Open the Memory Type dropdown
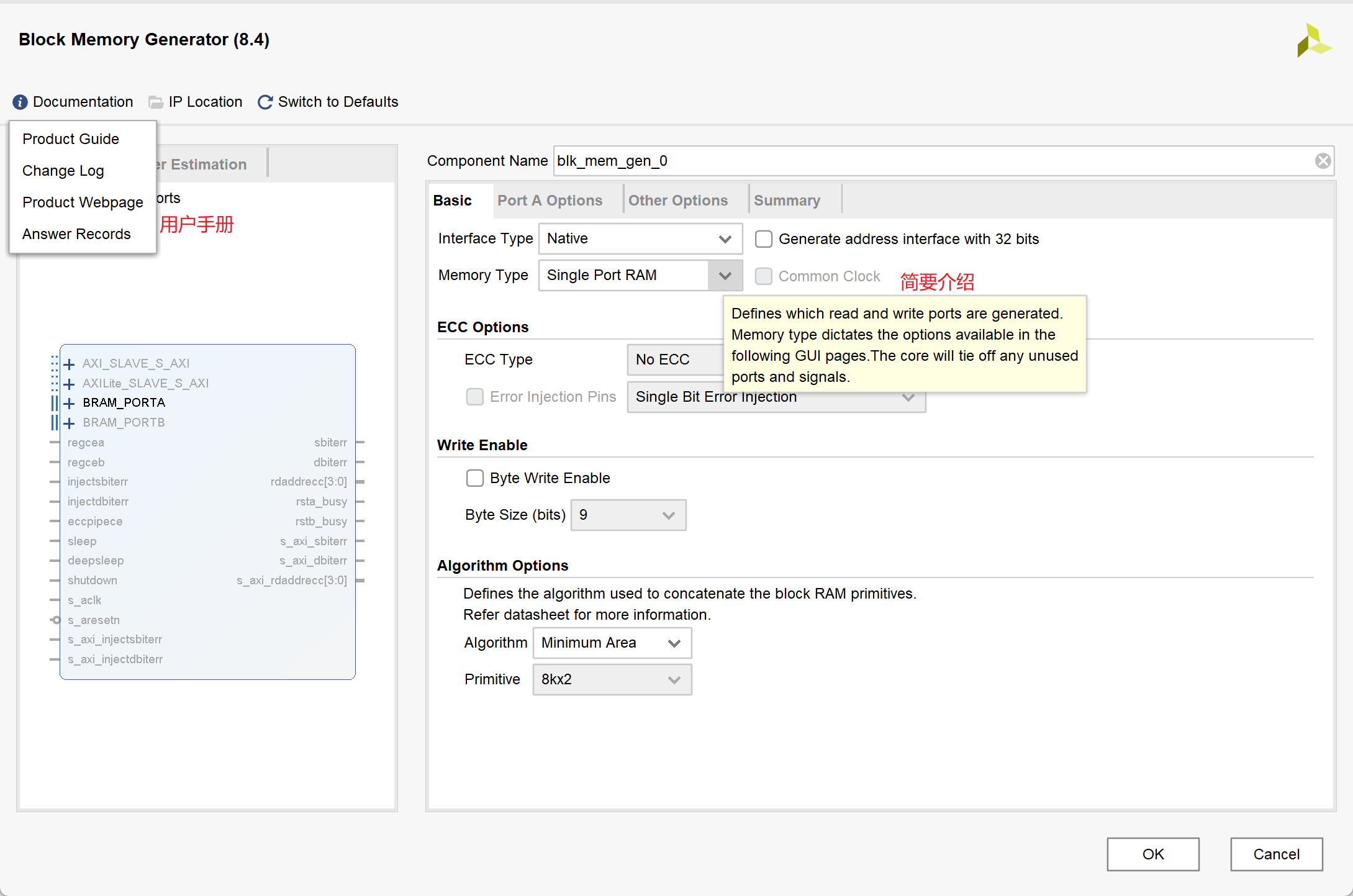 (x=640, y=276)
